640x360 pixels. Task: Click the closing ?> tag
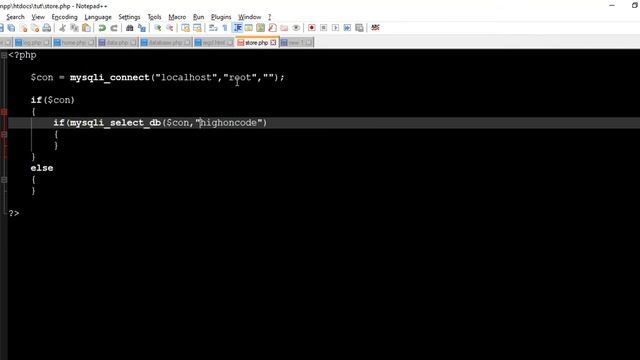click(x=13, y=213)
